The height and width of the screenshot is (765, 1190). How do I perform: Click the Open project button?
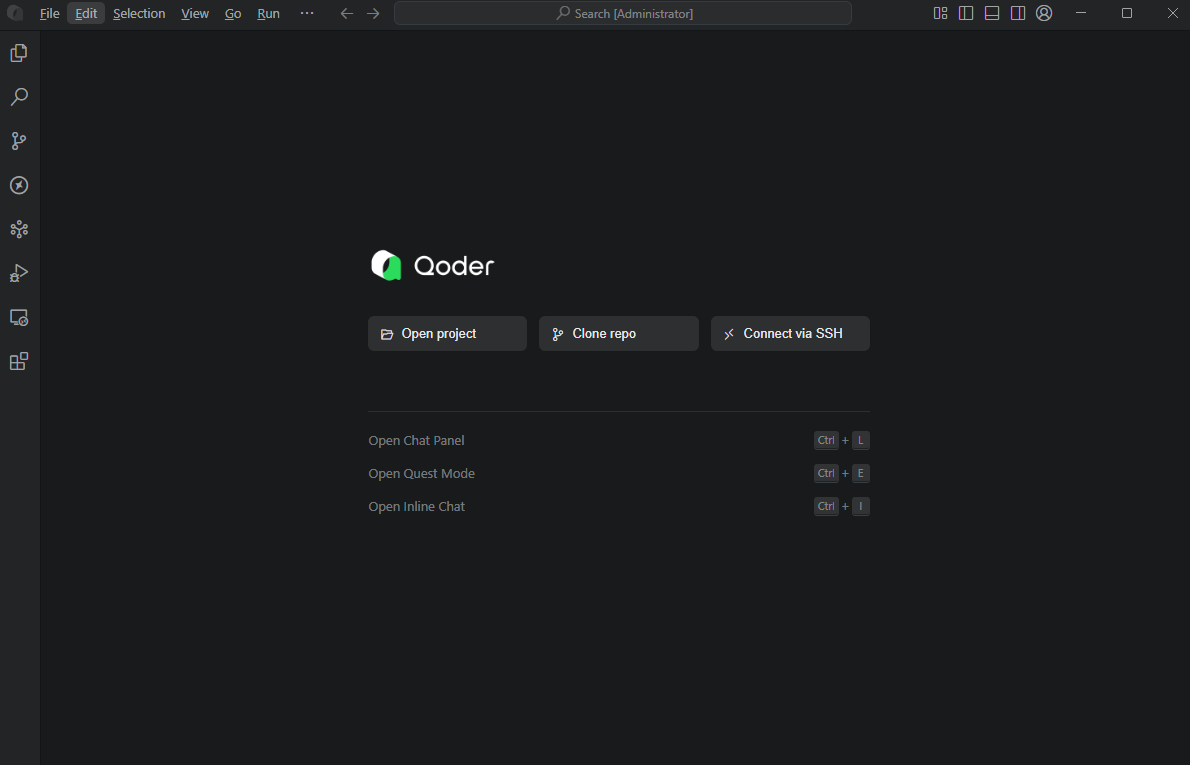[x=447, y=334]
